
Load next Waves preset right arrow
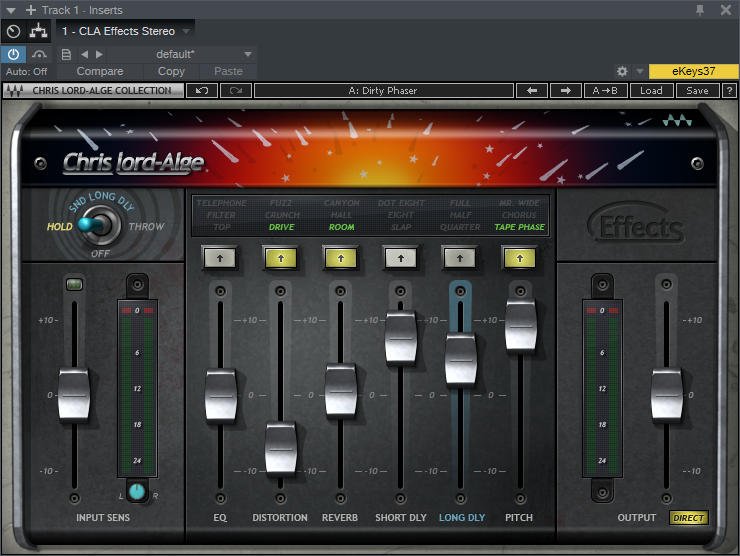tap(566, 90)
